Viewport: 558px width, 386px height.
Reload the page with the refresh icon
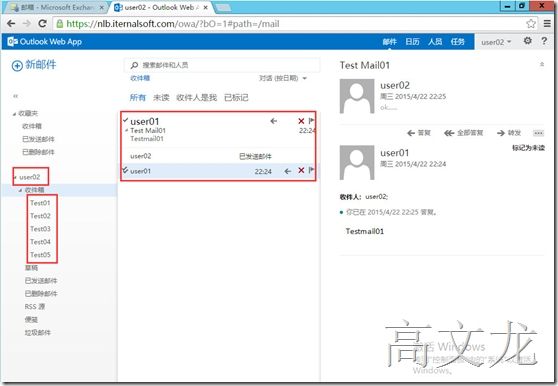[42, 23]
